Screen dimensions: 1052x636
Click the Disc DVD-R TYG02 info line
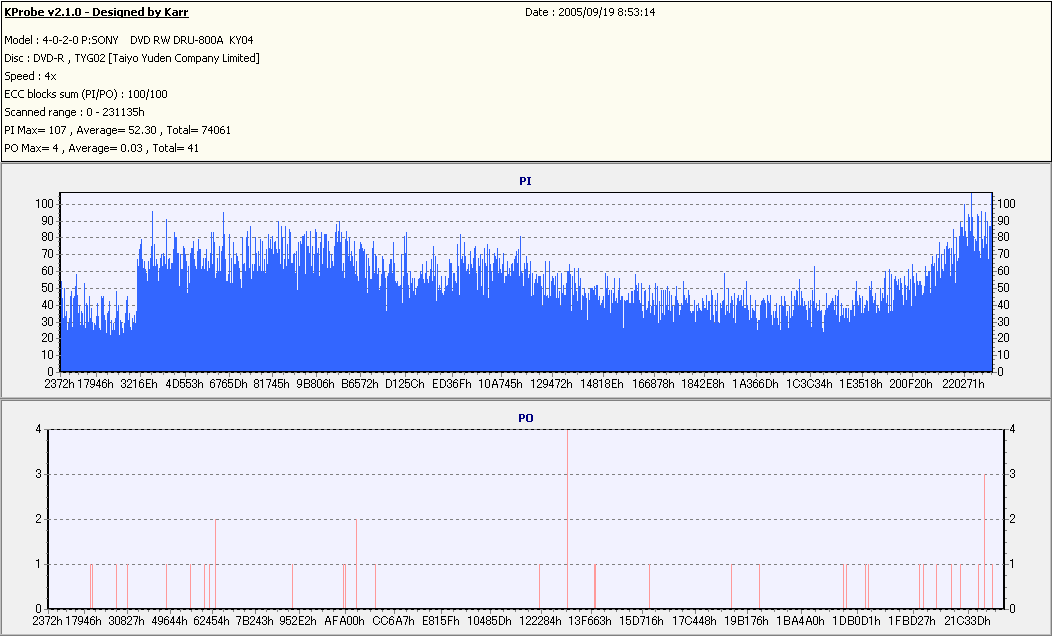(x=132, y=58)
